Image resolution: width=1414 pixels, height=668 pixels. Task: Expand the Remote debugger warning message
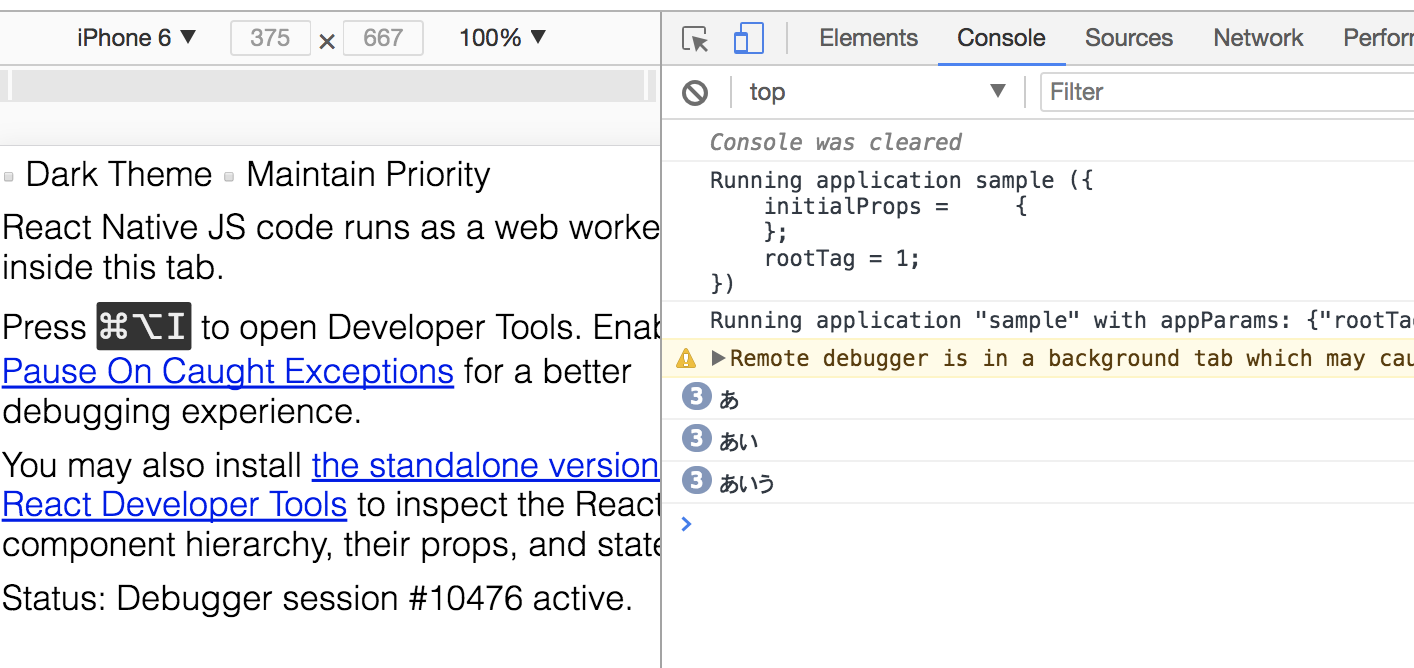point(718,358)
